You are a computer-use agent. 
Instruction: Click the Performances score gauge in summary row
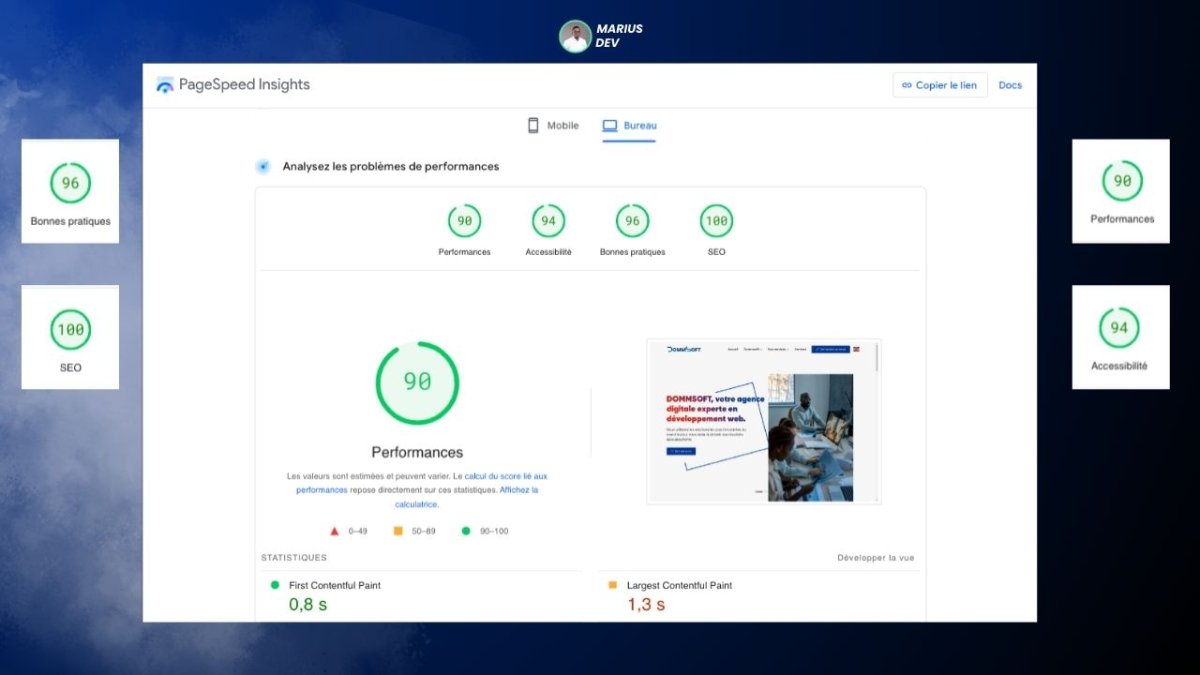click(464, 221)
